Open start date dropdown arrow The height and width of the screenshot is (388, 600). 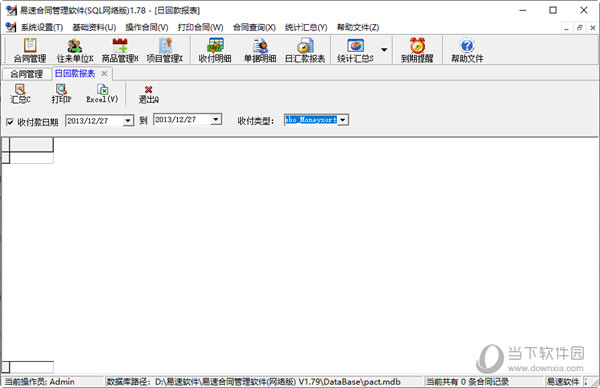[128, 121]
